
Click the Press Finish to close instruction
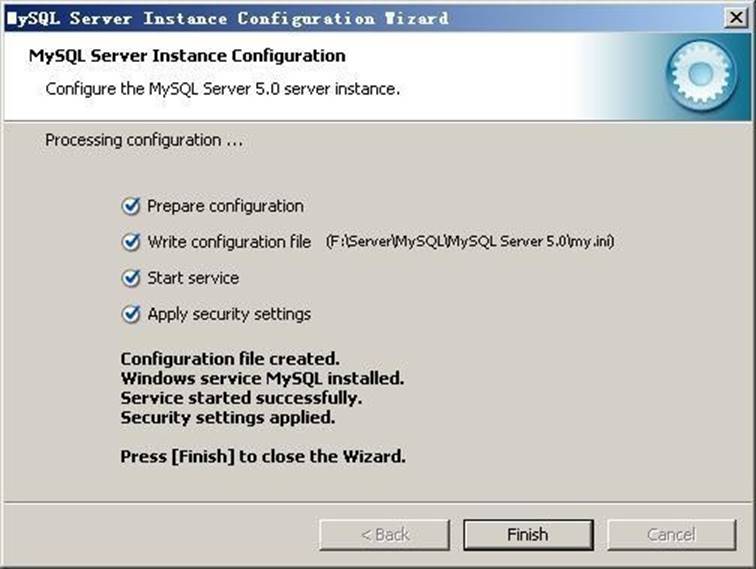[263, 456]
